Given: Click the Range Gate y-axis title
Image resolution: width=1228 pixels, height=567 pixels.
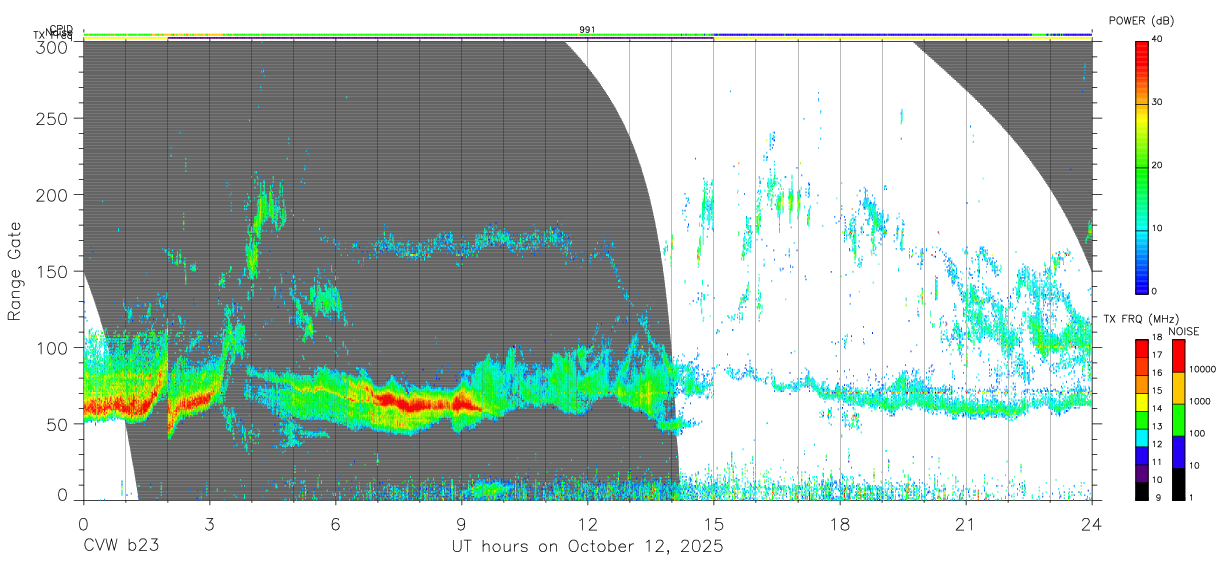Looking at the screenshot, I should pyautogui.click(x=15, y=272).
